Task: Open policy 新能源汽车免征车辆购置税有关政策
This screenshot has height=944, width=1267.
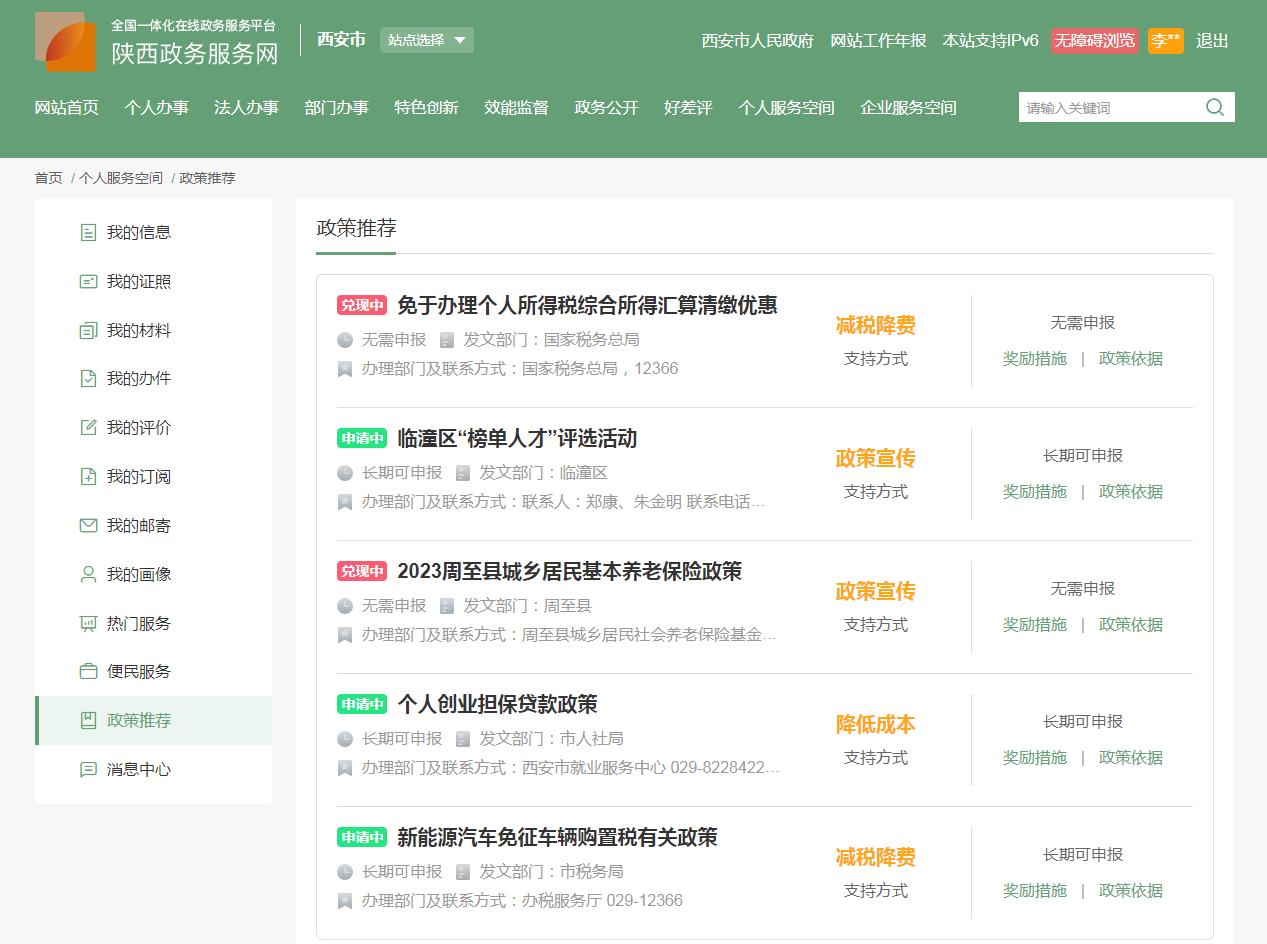Action: [x=558, y=838]
